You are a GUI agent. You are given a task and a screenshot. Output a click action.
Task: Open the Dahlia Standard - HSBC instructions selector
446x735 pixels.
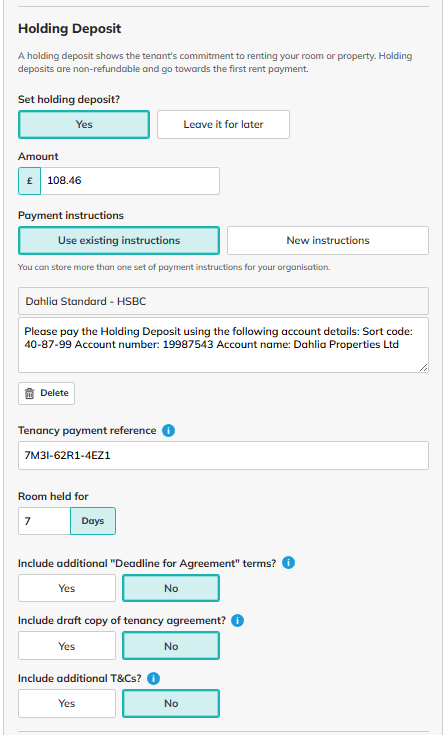[223, 301]
